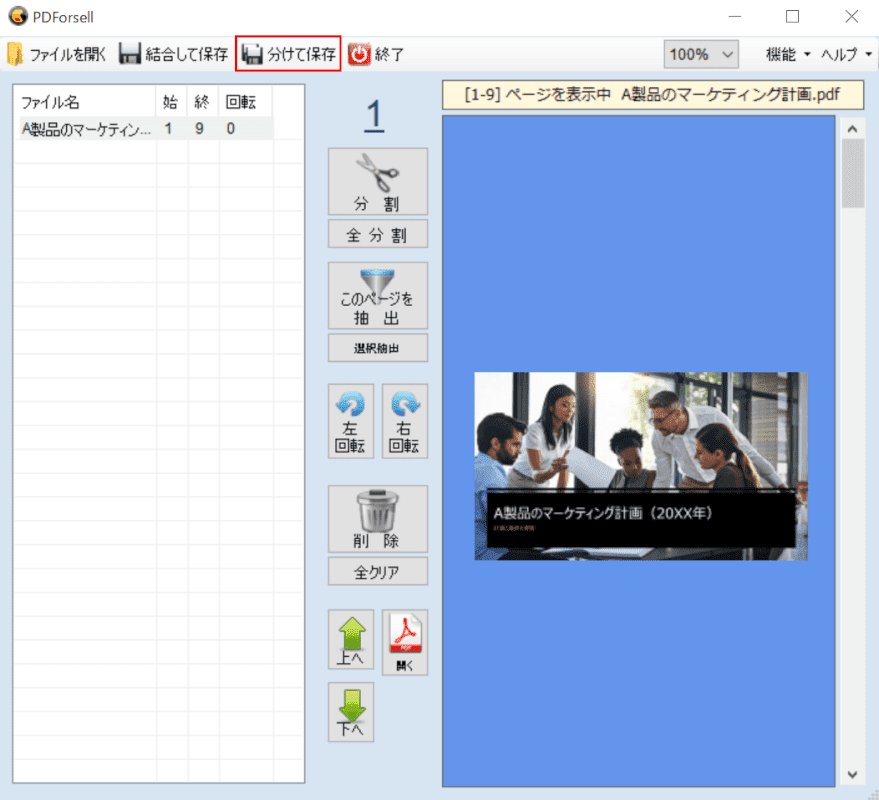This screenshot has height=800, width=879.
Task: Open the 100% zoom dropdown
Action: [x=701, y=54]
